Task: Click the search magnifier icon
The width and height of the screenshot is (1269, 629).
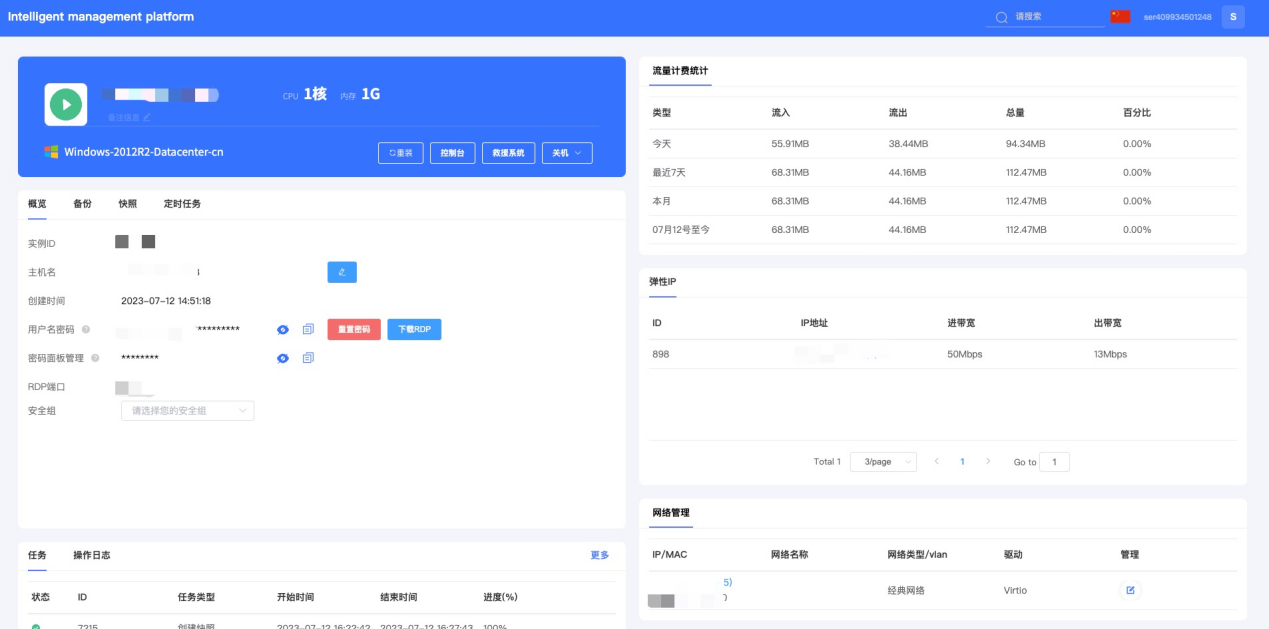Action: point(1002,17)
